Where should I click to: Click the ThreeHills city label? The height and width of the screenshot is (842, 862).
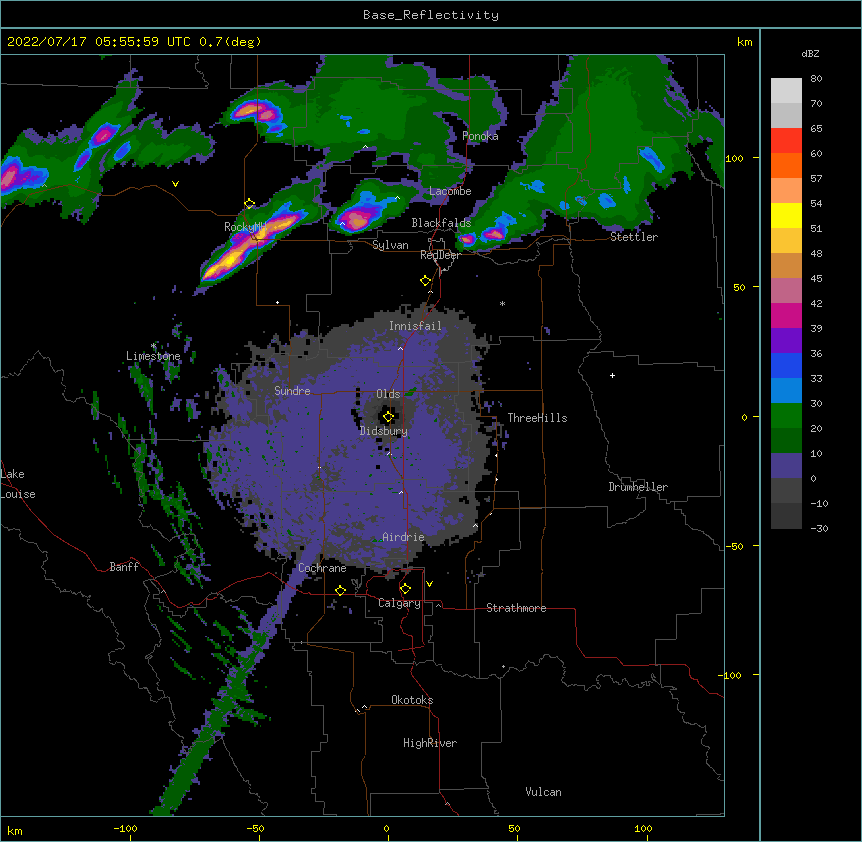(x=537, y=418)
